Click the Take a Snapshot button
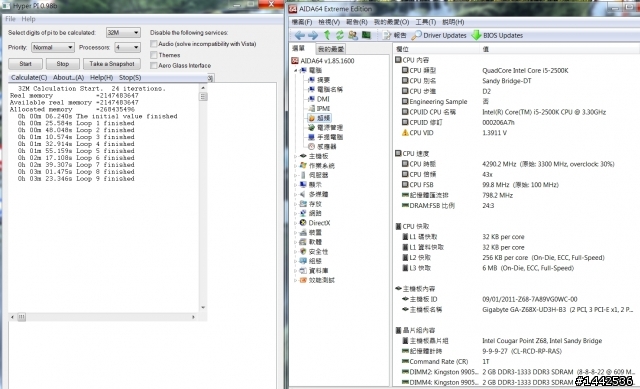The height and width of the screenshot is (389, 640). pos(112,64)
